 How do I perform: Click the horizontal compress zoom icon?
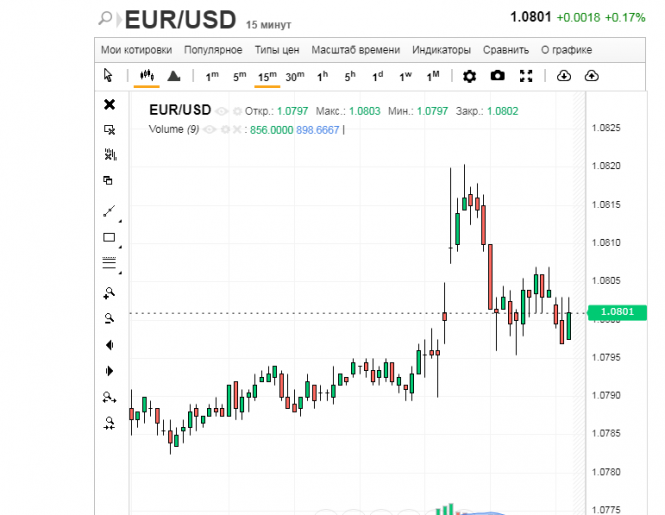[109, 423]
